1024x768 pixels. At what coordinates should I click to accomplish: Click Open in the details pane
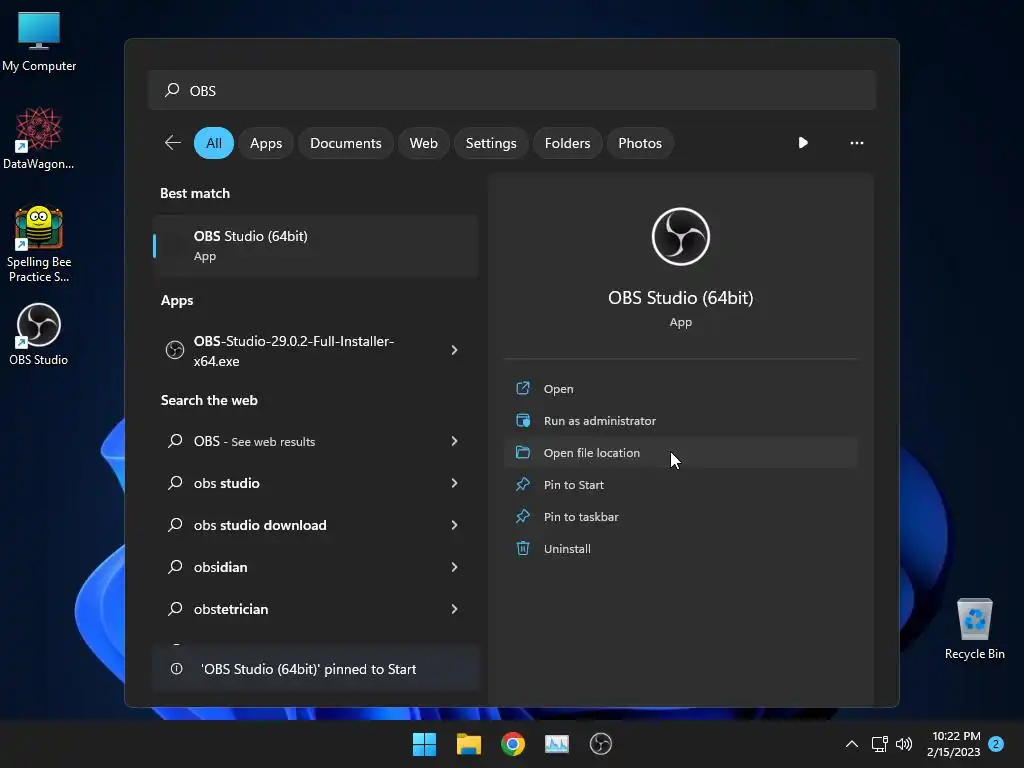coord(680,389)
